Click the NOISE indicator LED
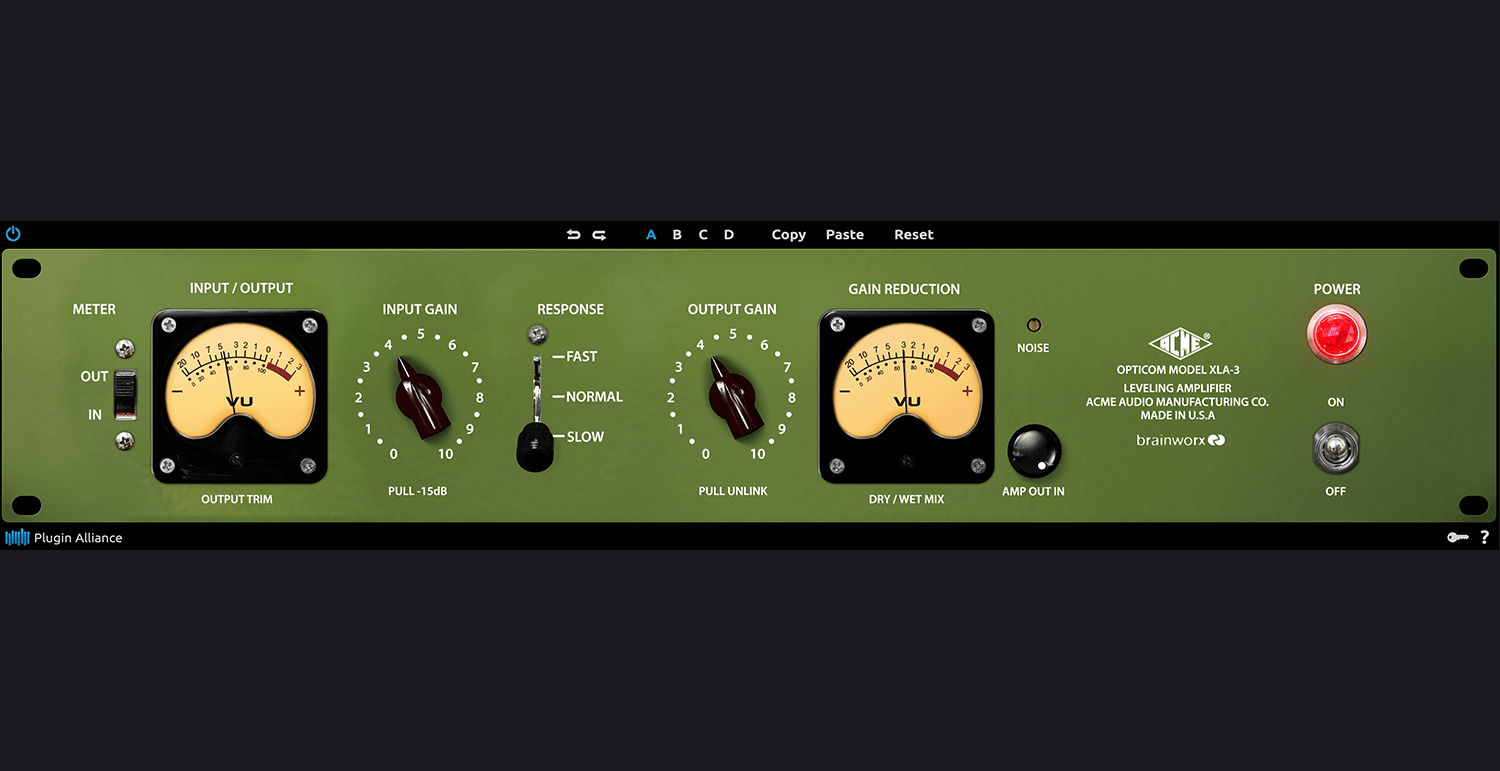Screen dimensions: 1500x771 coord(1034,325)
